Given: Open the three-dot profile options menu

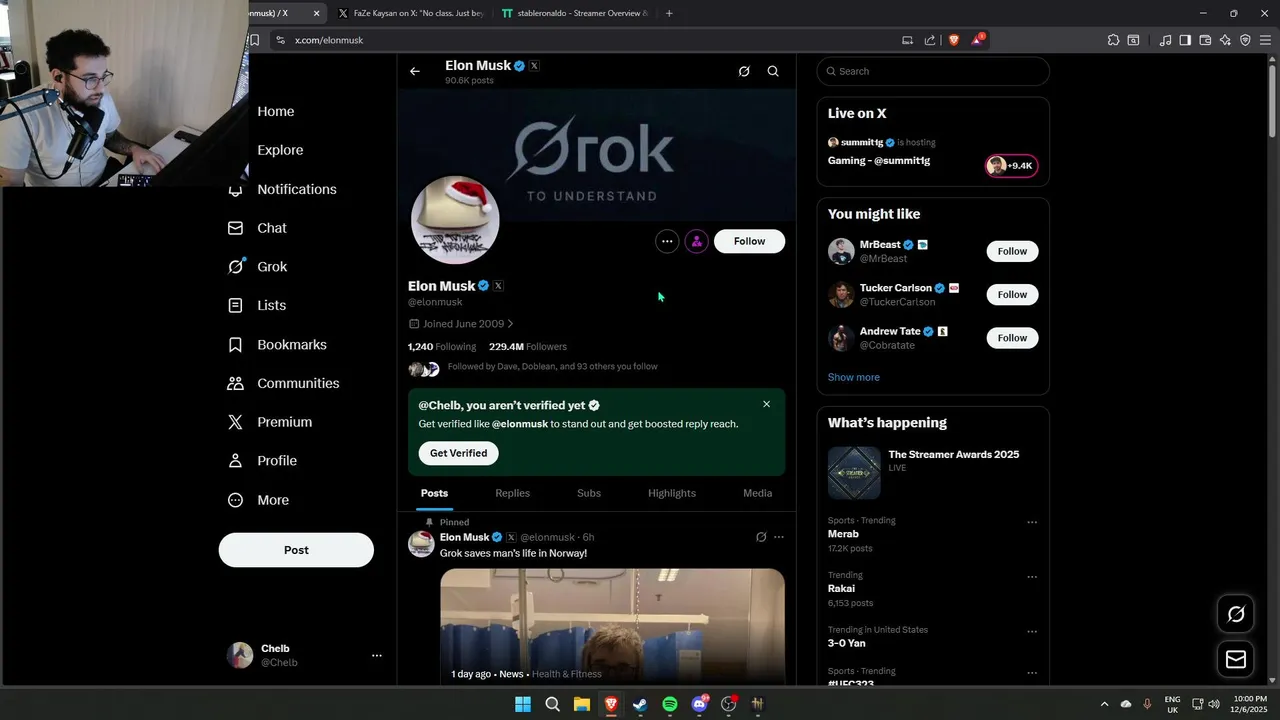Looking at the screenshot, I should click(x=667, y=241).
